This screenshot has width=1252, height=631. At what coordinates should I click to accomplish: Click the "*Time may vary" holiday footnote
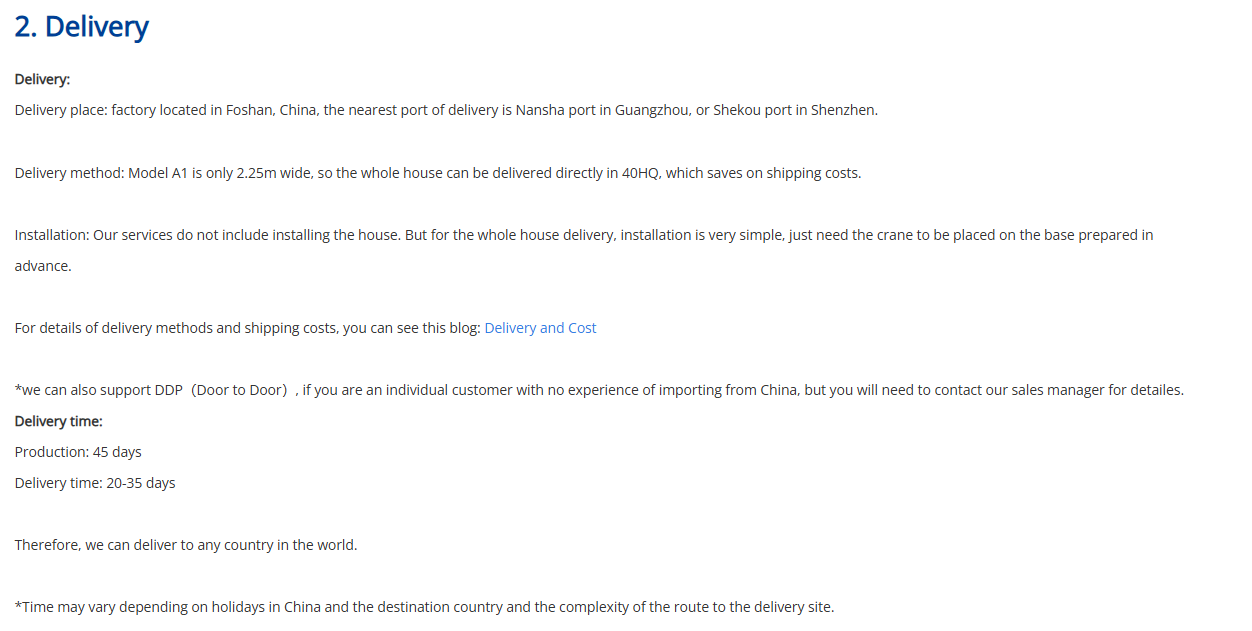point(424,607)
